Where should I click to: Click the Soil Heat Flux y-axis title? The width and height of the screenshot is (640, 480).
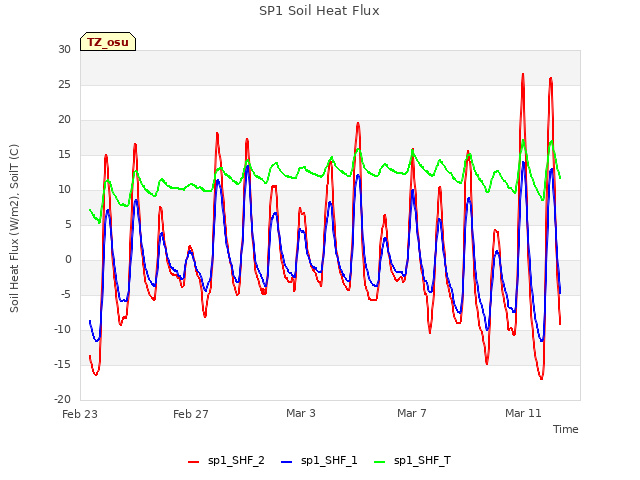(14, 228)
